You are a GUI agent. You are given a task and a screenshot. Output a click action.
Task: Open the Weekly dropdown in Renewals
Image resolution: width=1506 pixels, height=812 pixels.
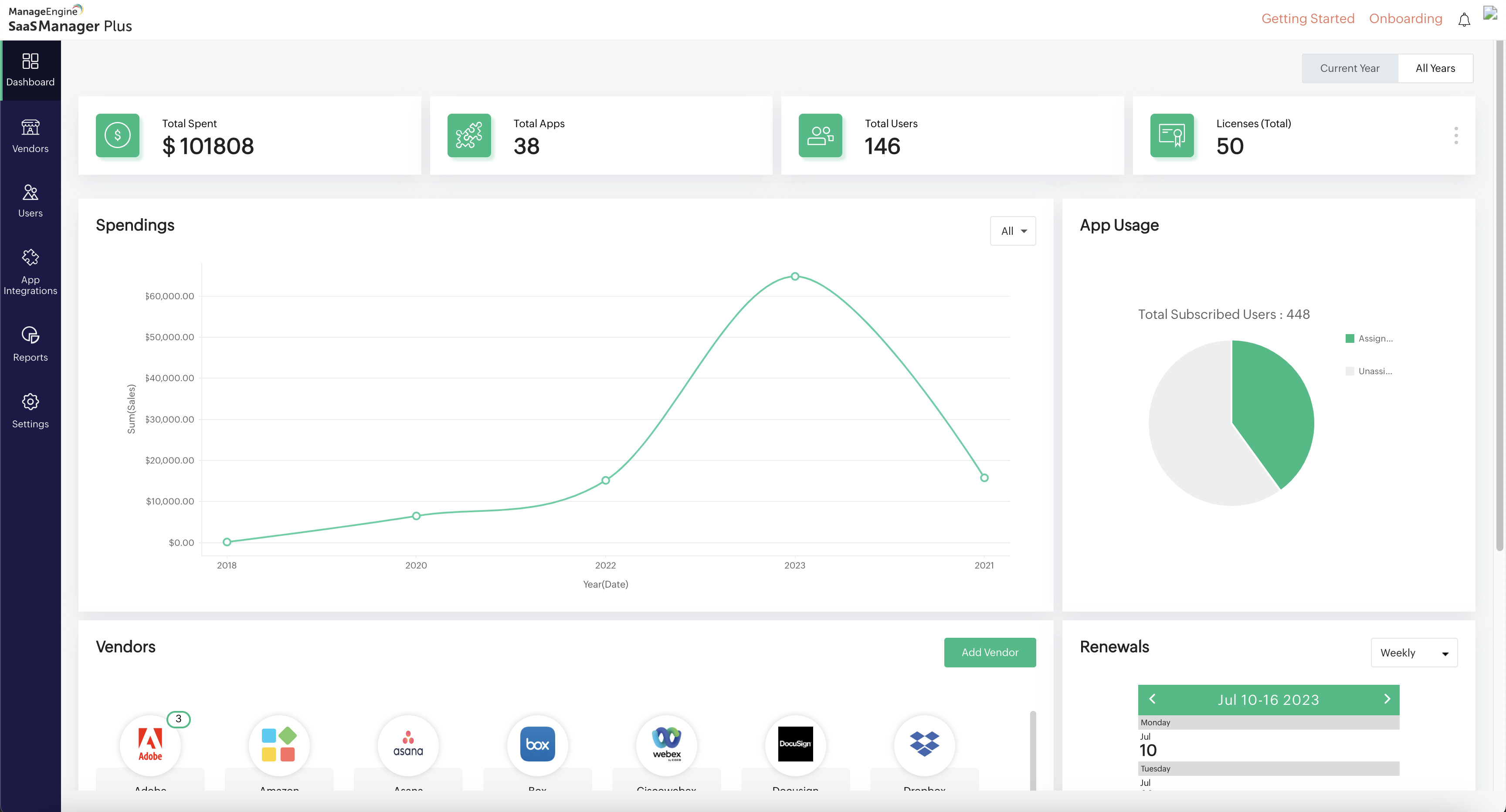1414,653
